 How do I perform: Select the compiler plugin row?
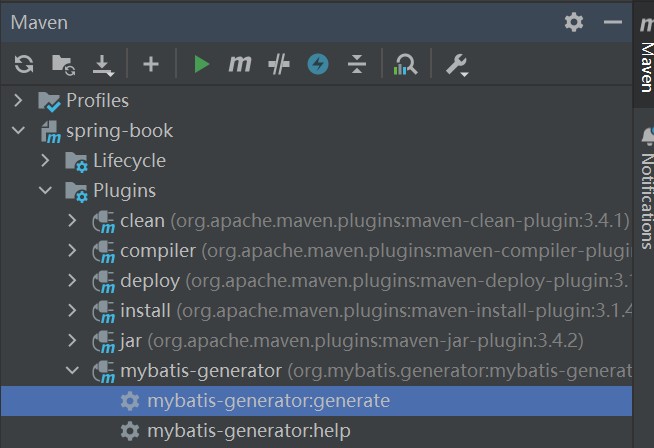(316, 251)
